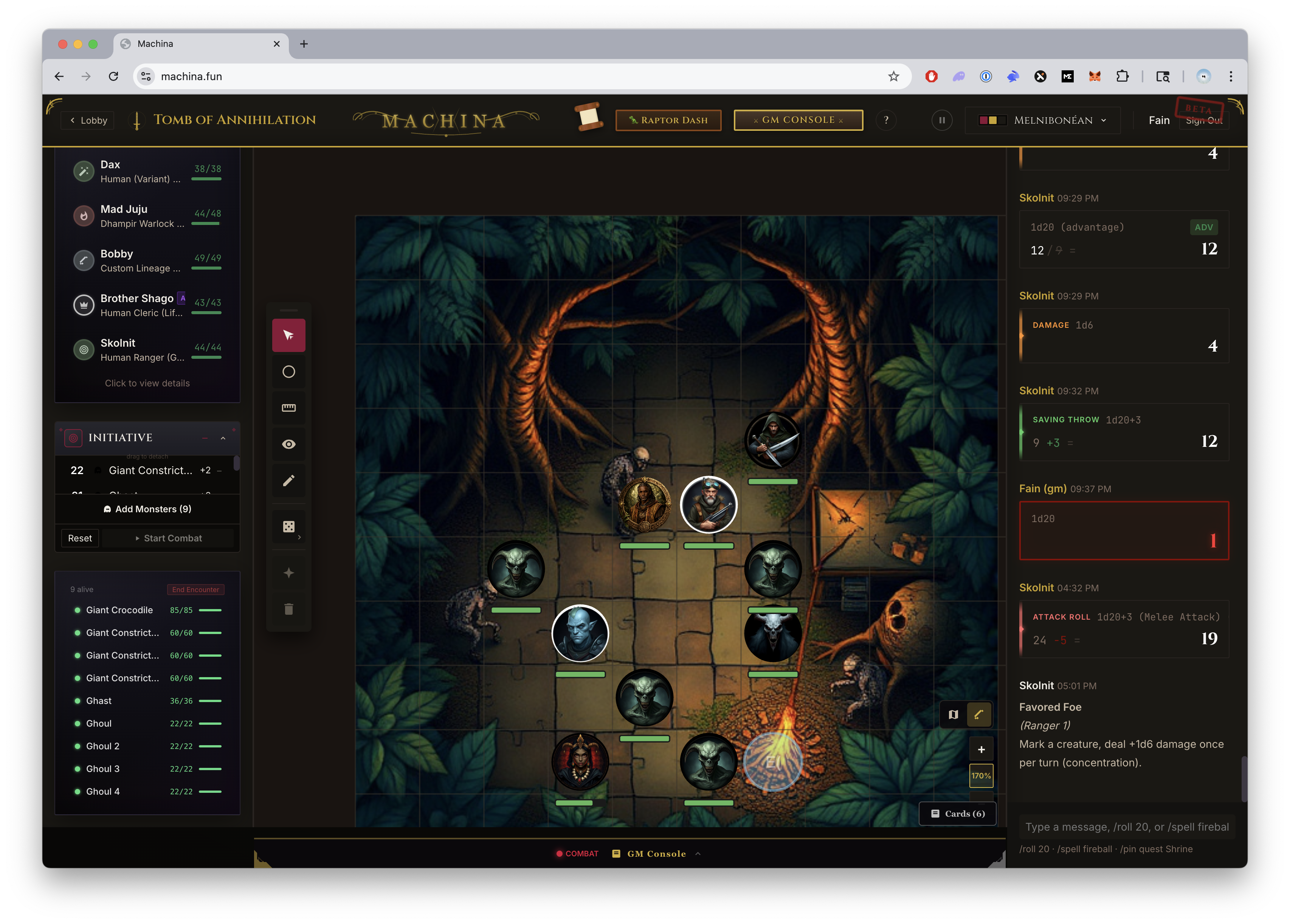Start Combat in the initiative panel

[x=168, y=538]
